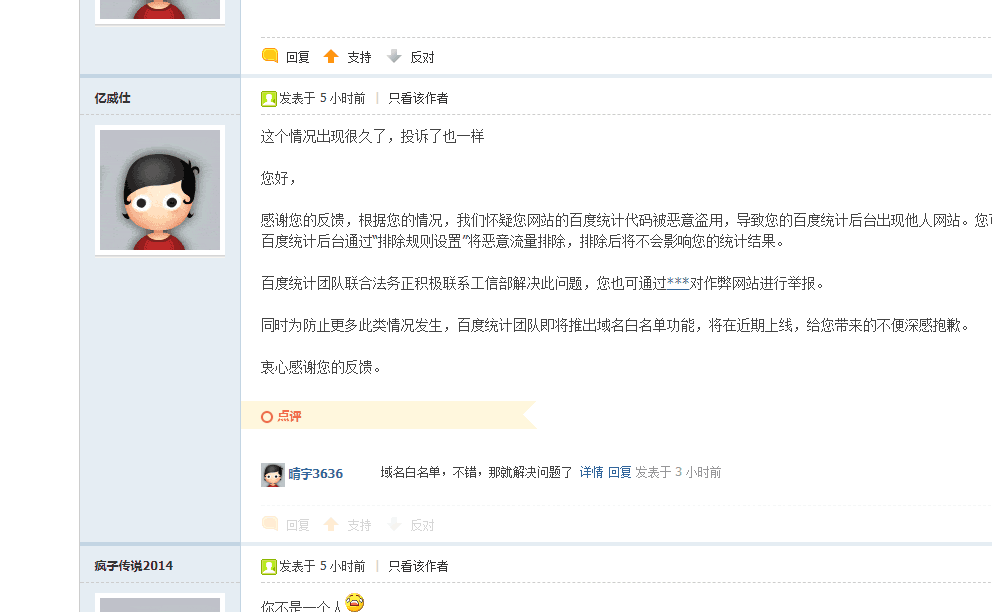Click the orange circle 点评 icon

267,416
